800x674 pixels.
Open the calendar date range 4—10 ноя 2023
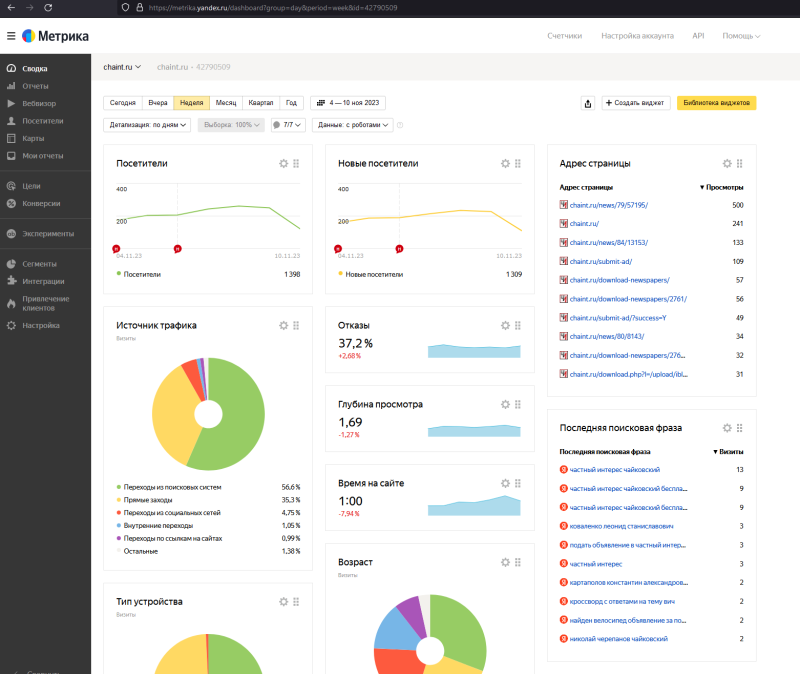pos(348,102)
